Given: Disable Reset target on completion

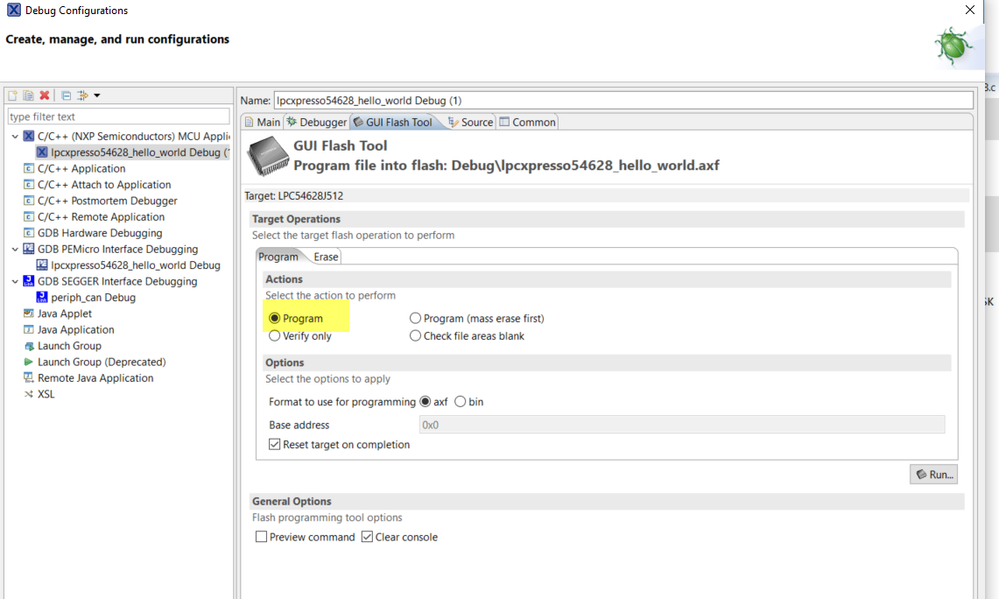Looking at the screenshot, I should [275, 445].
